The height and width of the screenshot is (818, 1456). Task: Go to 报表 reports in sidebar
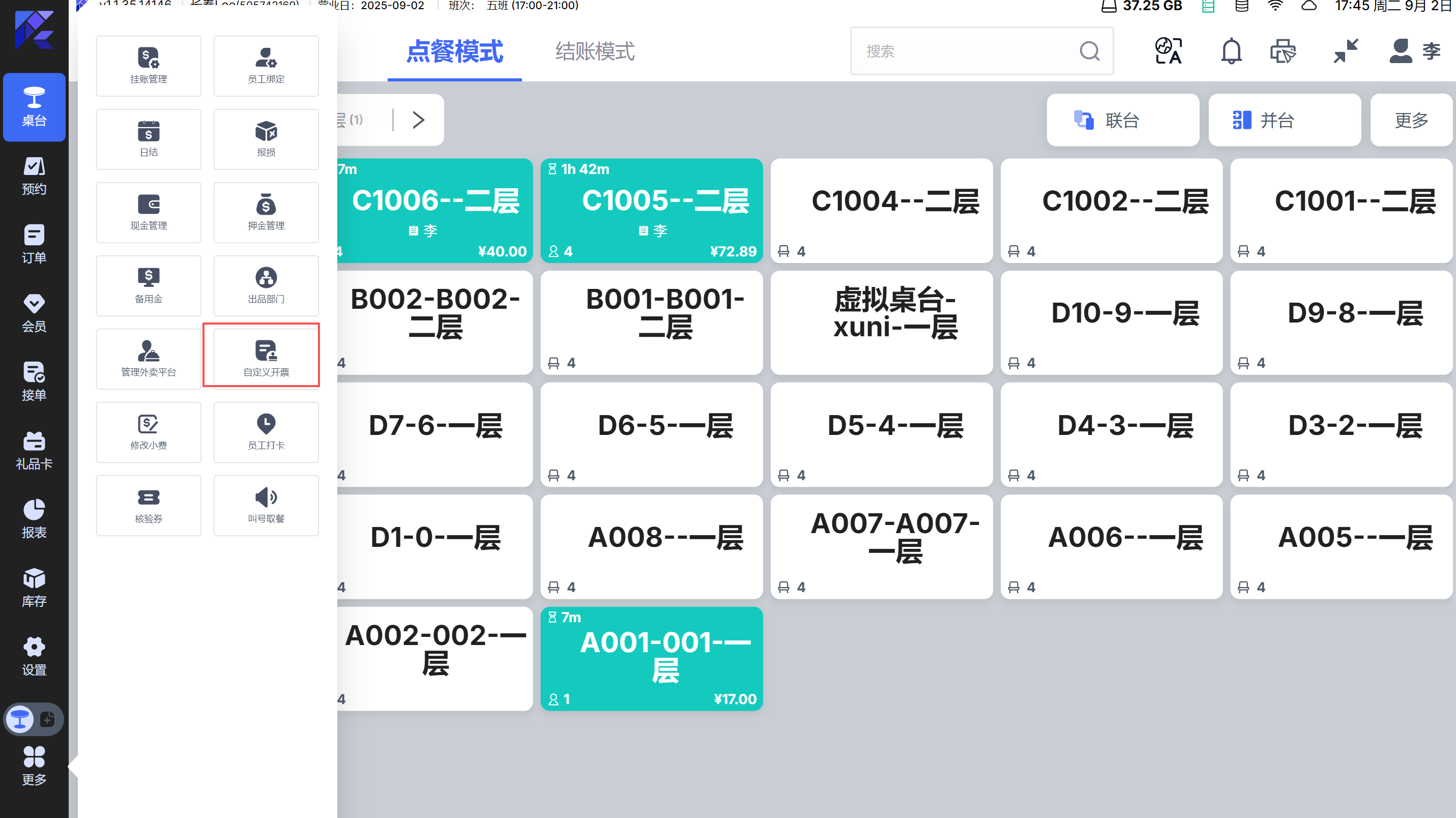(x=34, y=519)
